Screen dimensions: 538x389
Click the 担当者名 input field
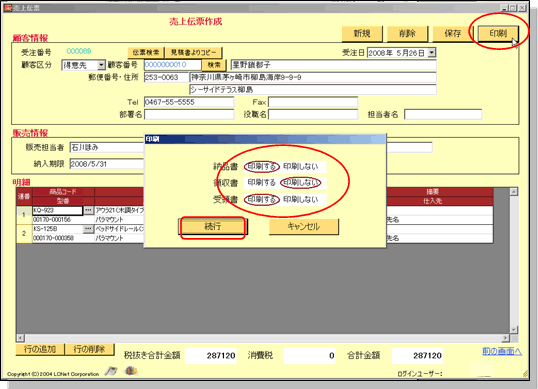click(x=443, y=115)
